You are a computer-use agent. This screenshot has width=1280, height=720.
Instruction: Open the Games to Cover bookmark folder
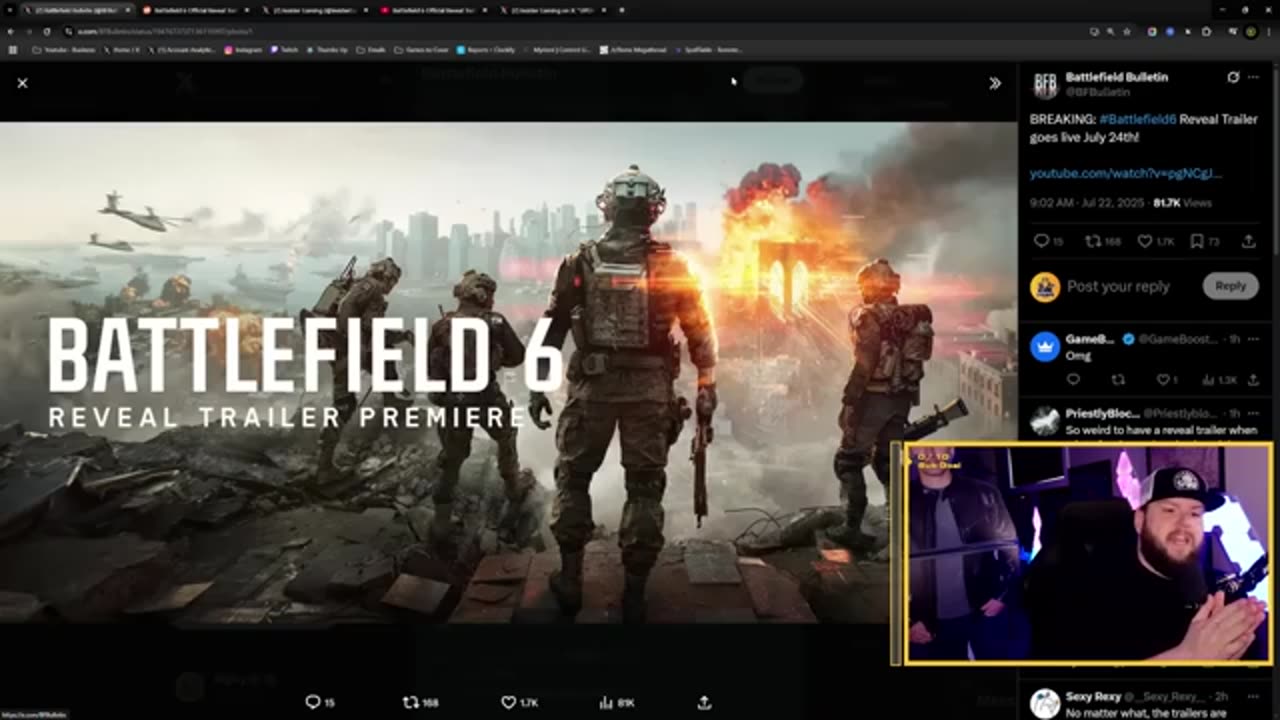click(421, 49)
